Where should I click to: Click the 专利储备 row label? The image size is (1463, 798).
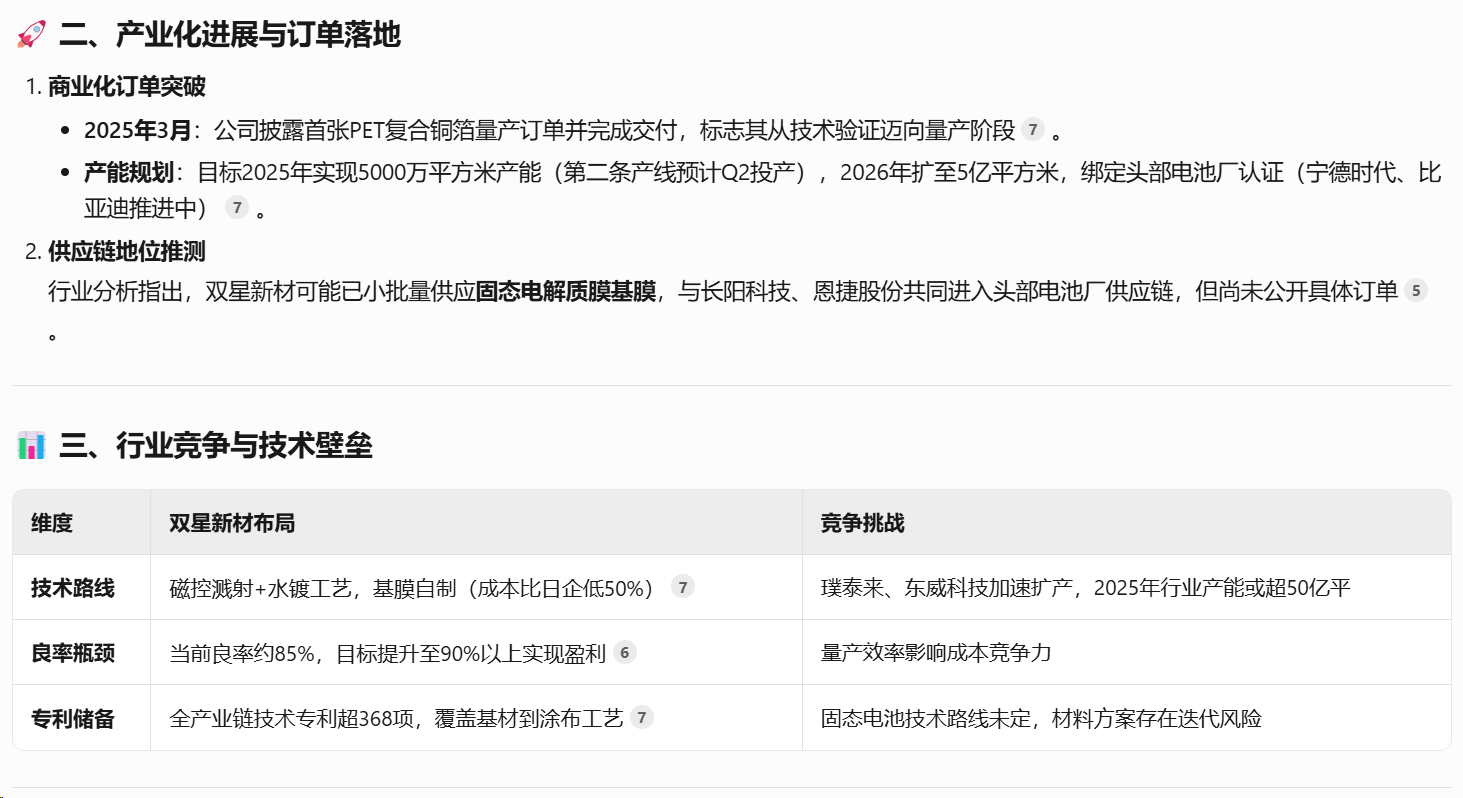[73, 718]
